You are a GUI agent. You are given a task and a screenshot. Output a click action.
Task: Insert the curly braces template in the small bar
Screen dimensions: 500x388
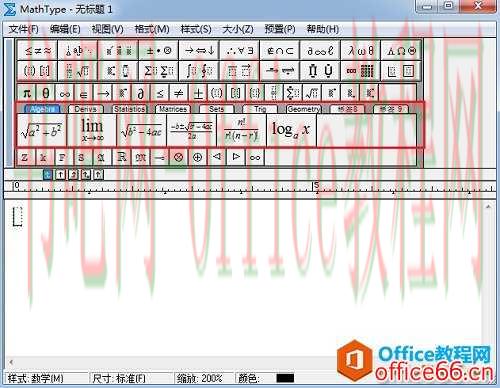point(255,93)
